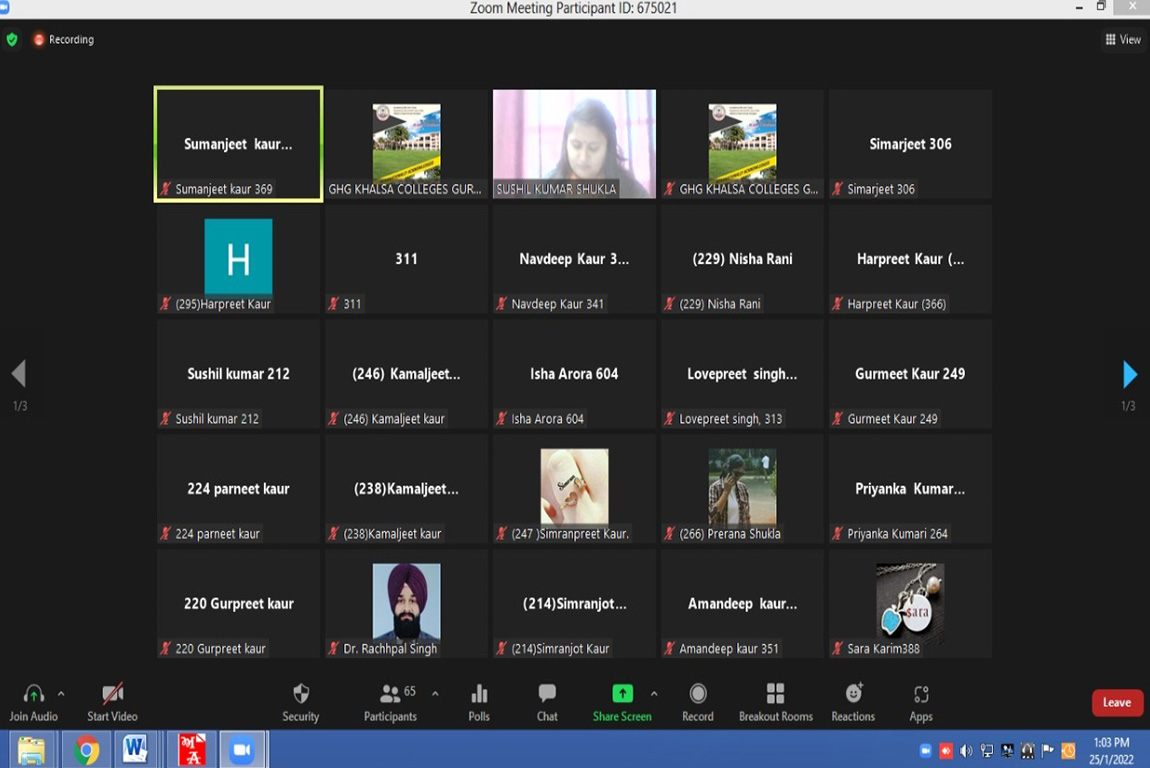The image size is (1150, 768).
Task: Expand the audio options arrow beside Join Audio
Action: [61, 693]
